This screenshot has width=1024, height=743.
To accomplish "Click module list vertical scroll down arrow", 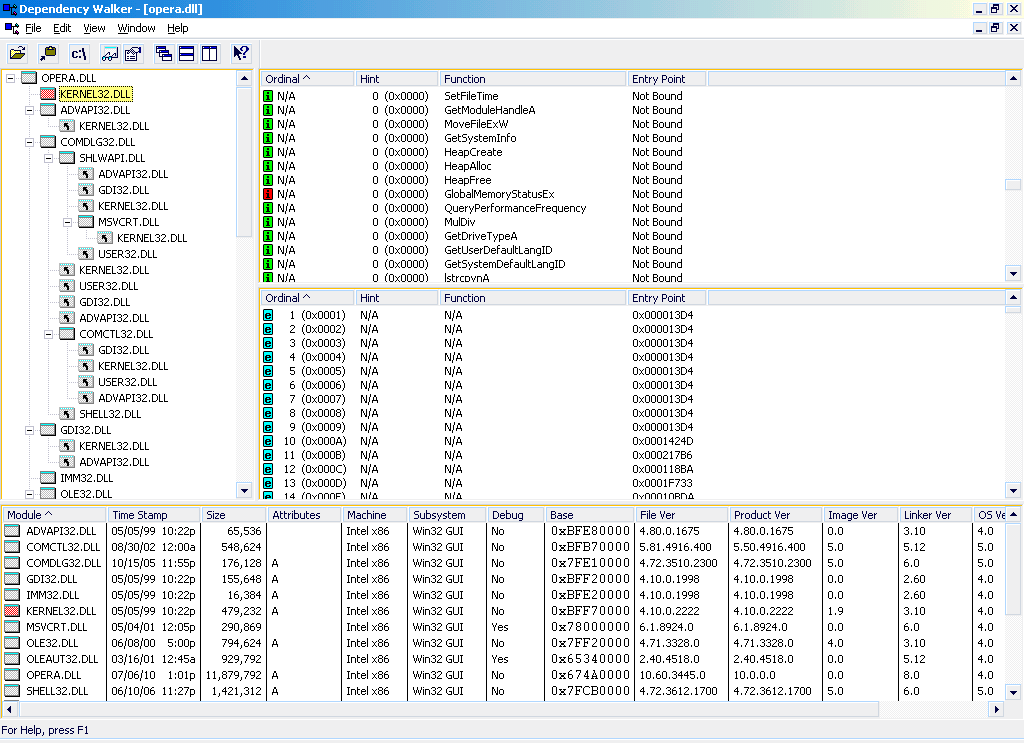I will [1013, 692].
